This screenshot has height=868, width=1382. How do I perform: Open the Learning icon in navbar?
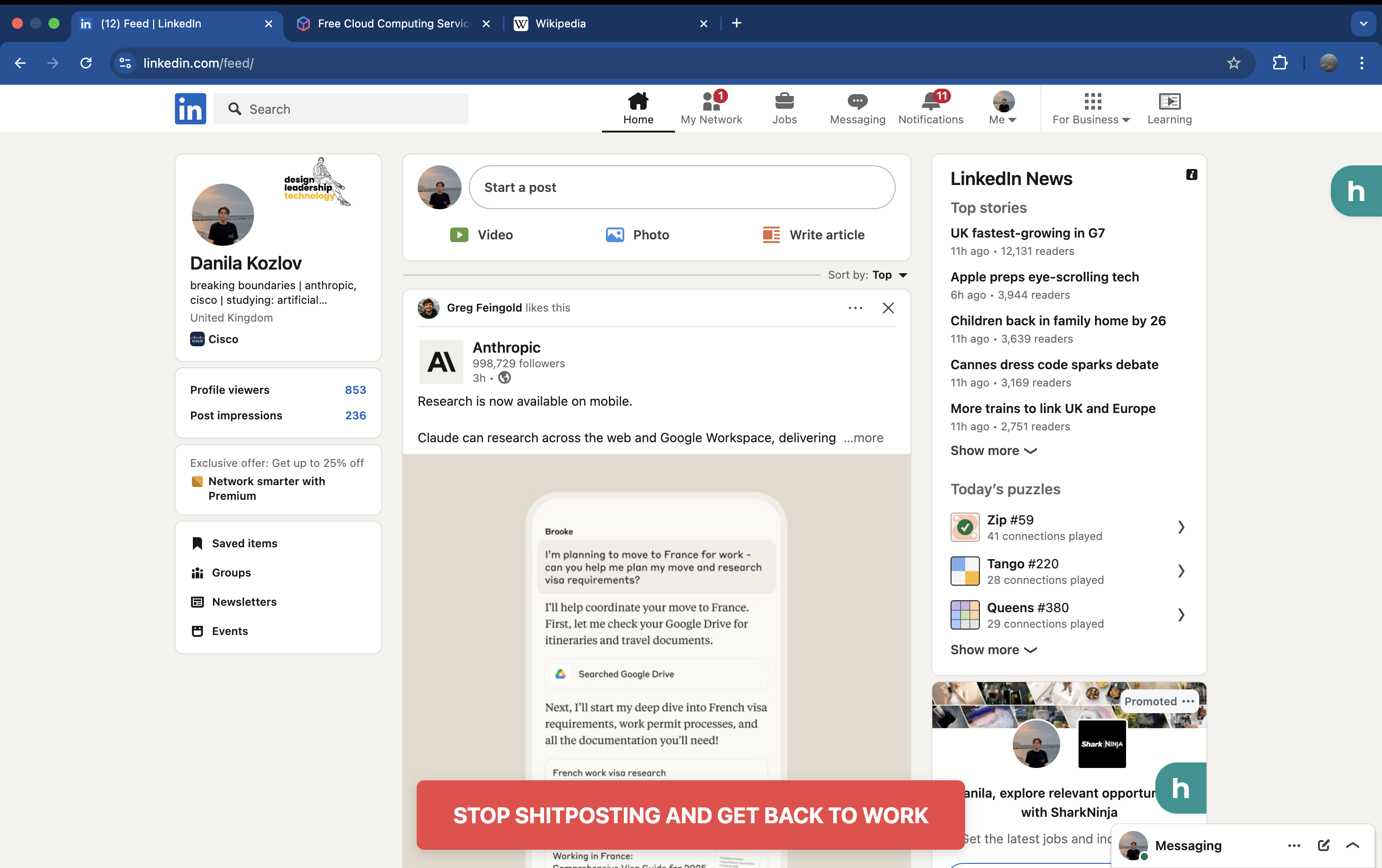[x=1169, y=101]
